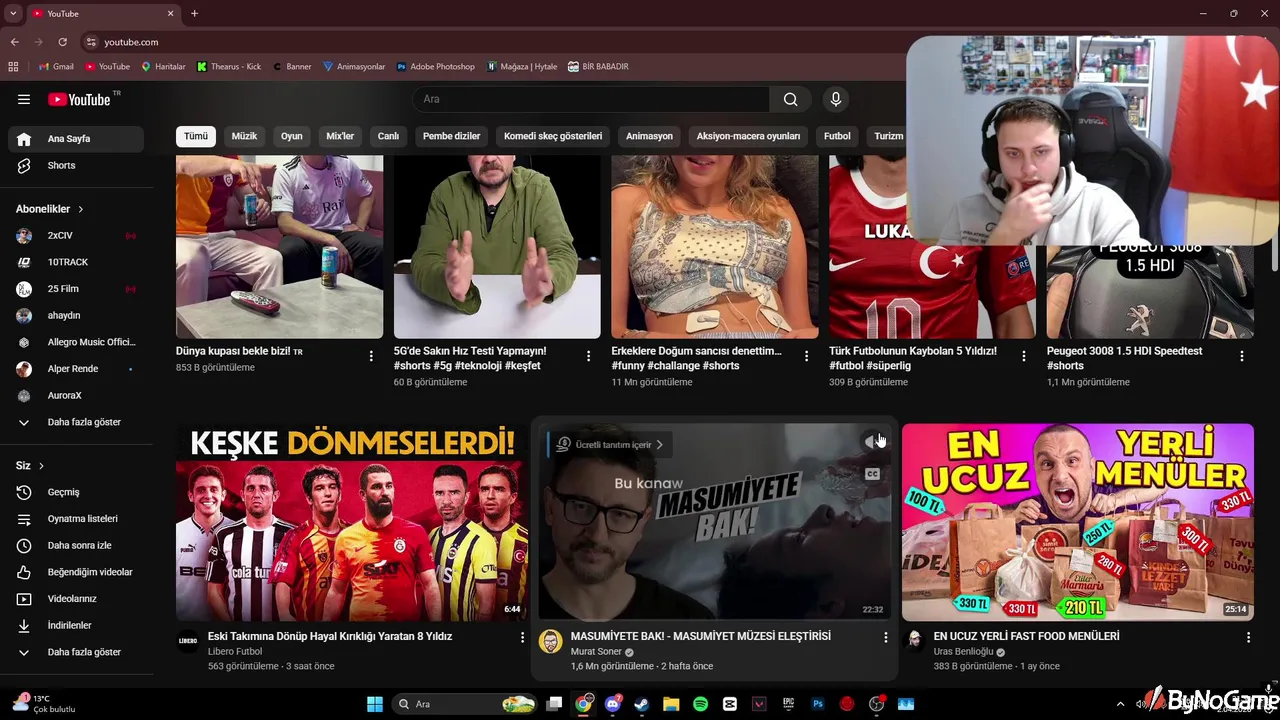The height and width of the screenshot is (720, 1280).
Task: Expand Ücretli tanıtım içerir notice
Action: tap(612, 444)
